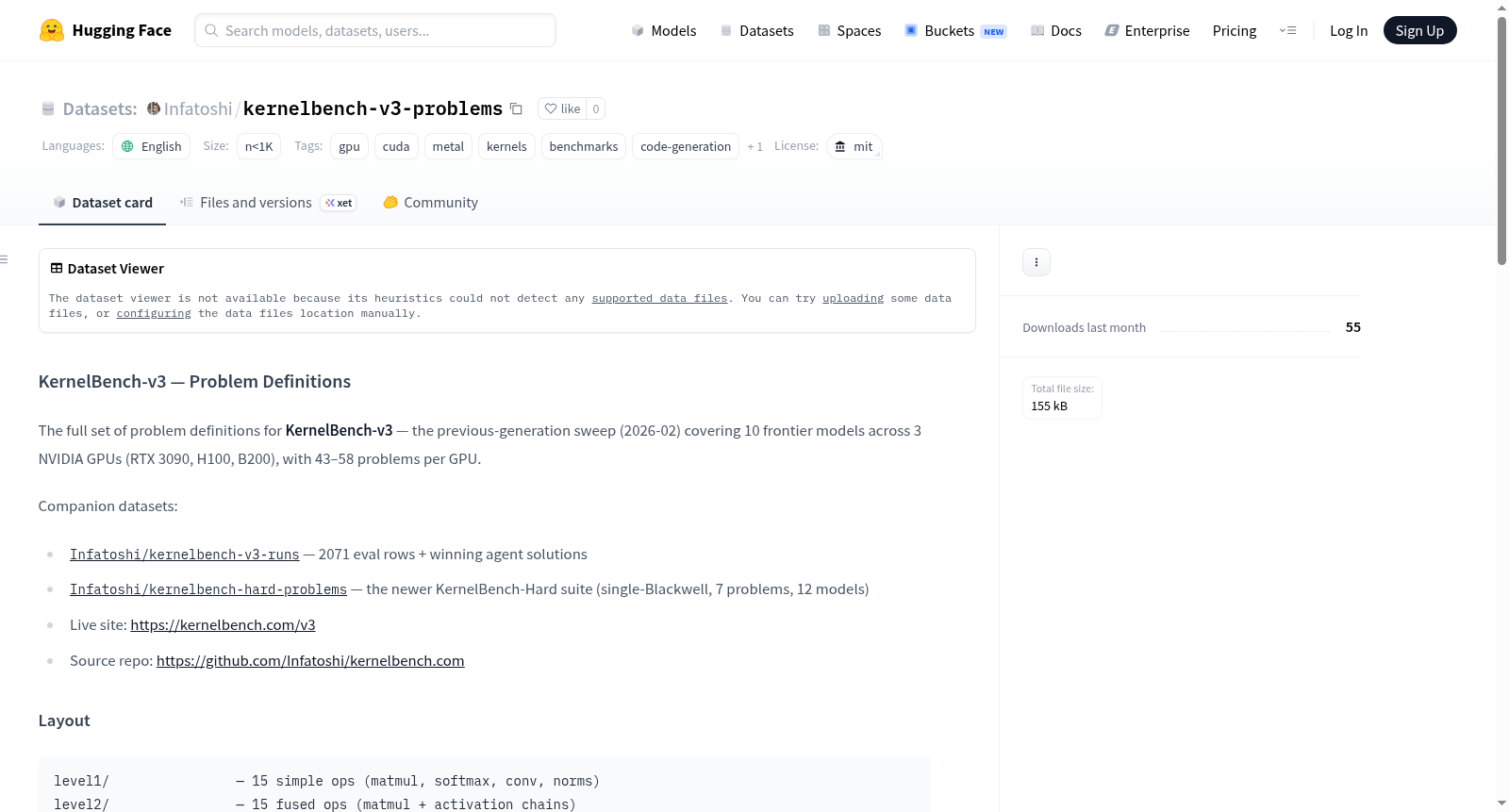Viewport: 1509px width, 812px height.
Task: Open the Models page
Action: point(664,30)
